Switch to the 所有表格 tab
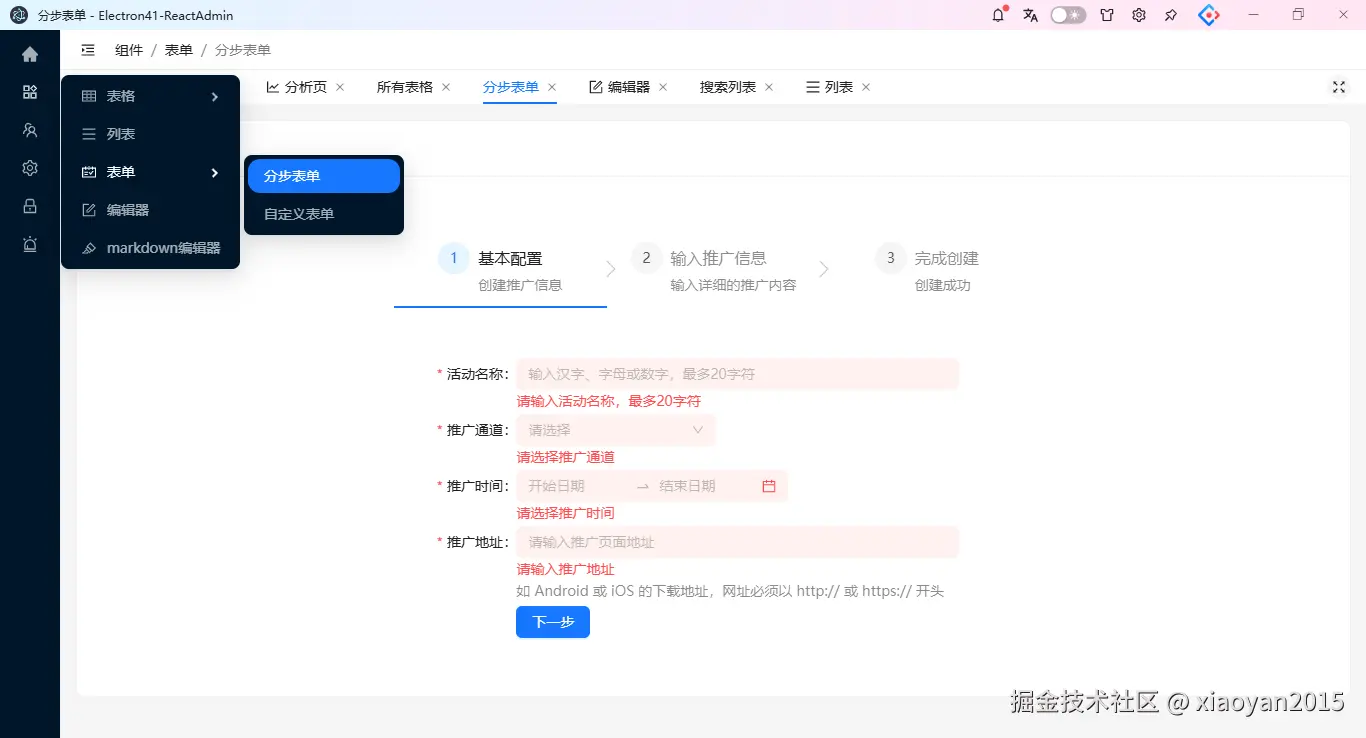1366x738 pixels. (405, 87)
